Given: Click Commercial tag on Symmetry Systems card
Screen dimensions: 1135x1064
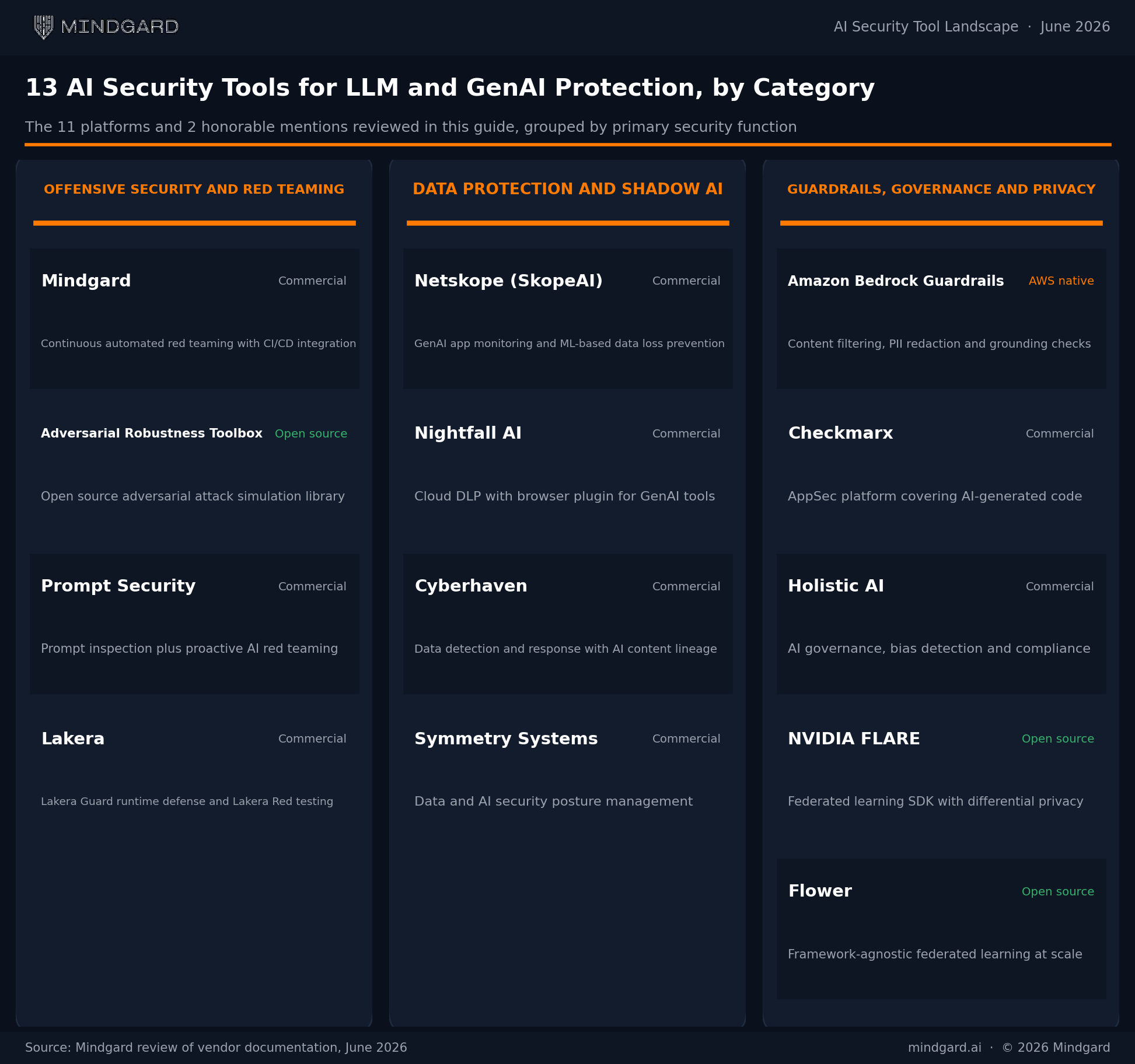Looking at the screenshot, I should 686,738.
